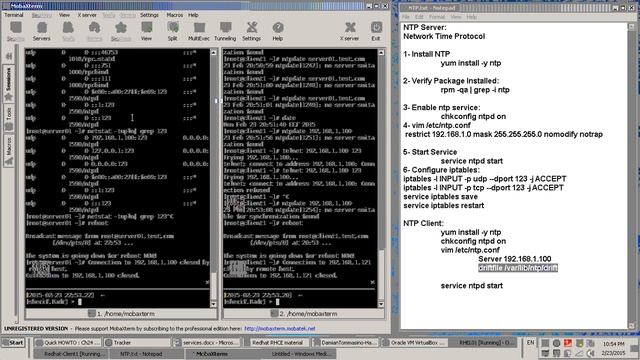640x360 pixels.
Task: Click the star Sessions toolbar icon
Action: click(x=121, y=31)
